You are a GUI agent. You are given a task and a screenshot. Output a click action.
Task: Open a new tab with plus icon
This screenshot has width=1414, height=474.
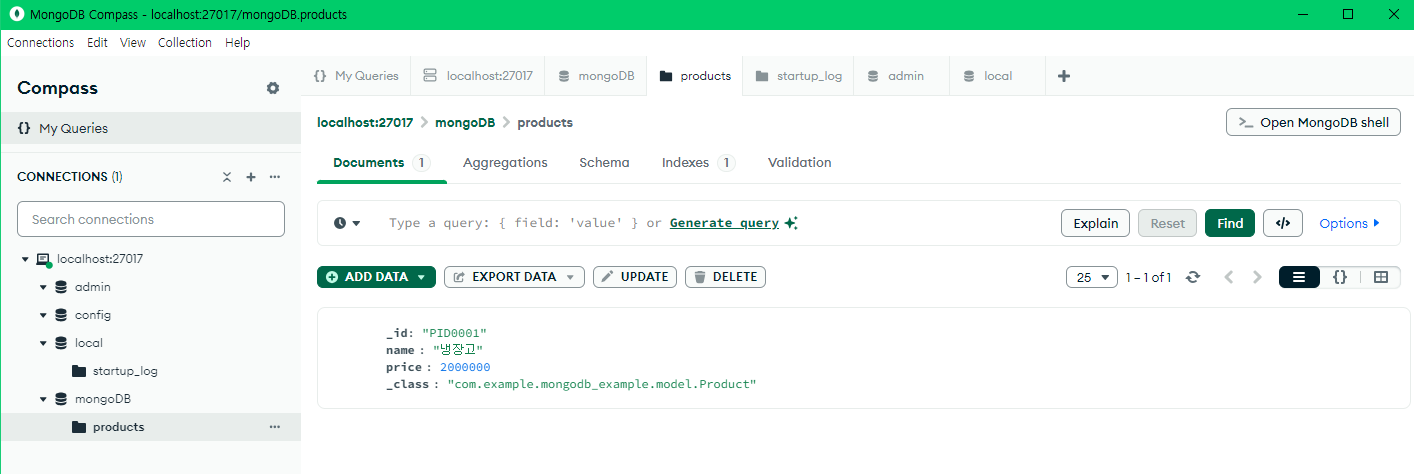coord(1064,76)
